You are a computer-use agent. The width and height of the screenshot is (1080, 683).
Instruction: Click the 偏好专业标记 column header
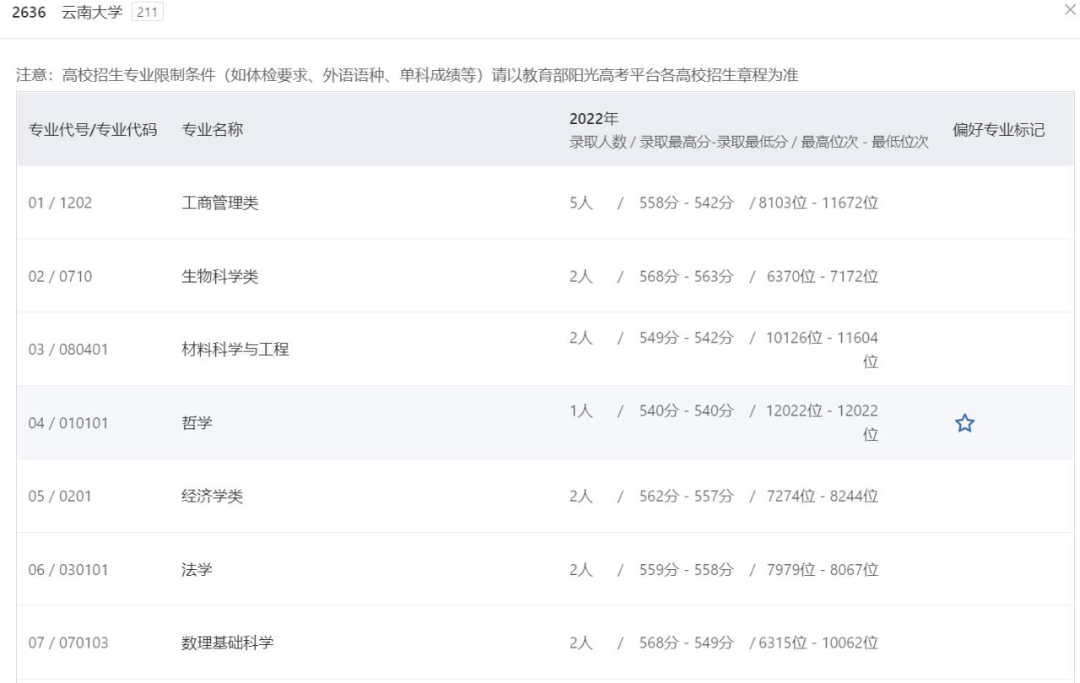[999, 129]
